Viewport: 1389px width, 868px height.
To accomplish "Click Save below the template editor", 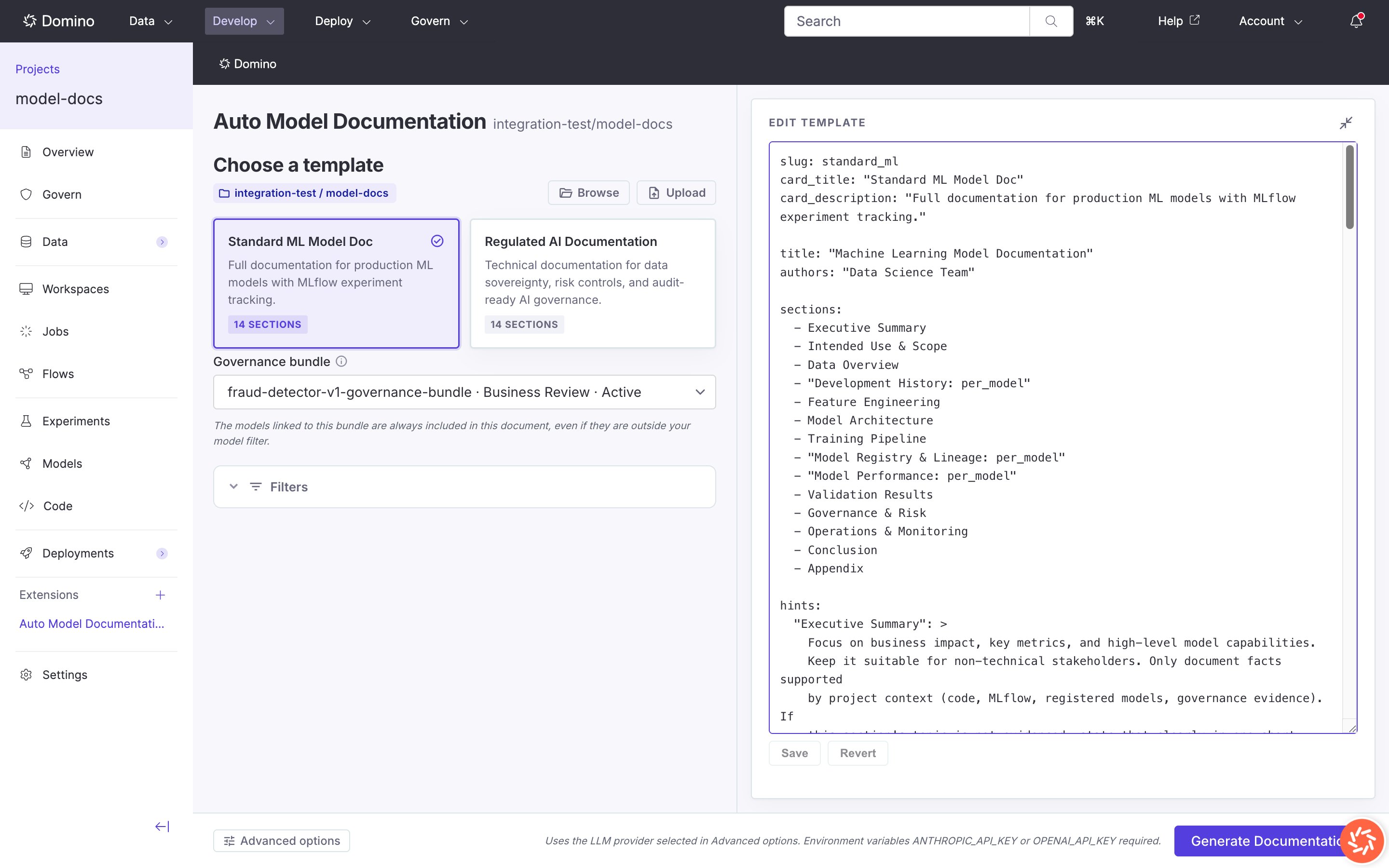I will click(794, 753).
